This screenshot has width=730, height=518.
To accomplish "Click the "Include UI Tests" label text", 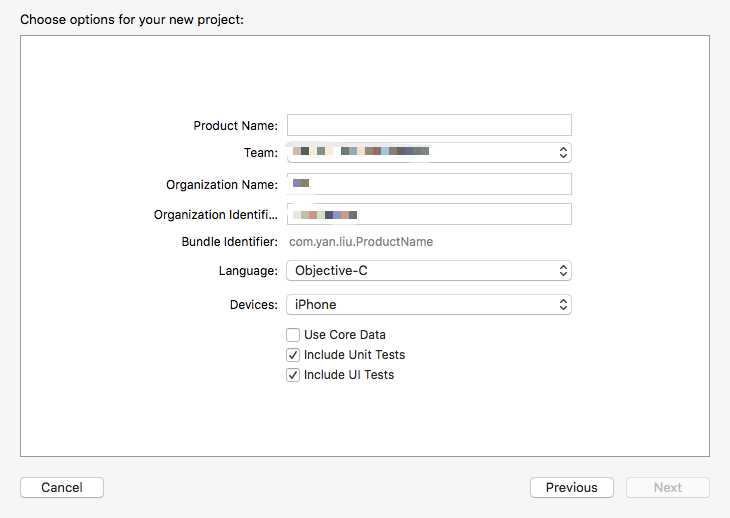I will (x=349, y=375).
